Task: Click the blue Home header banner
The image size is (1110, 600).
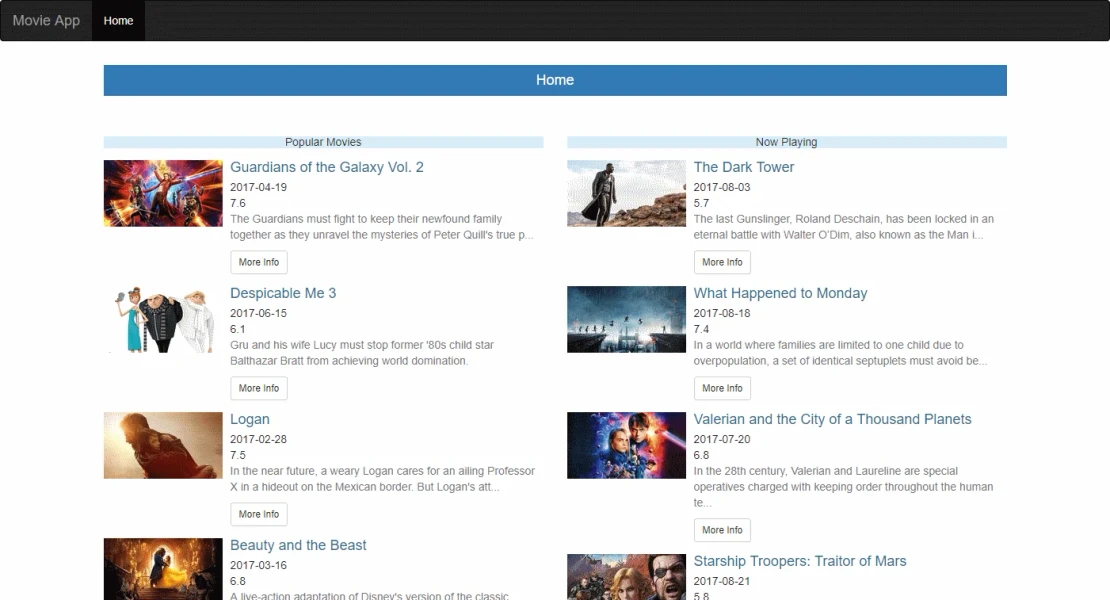Action: point(555,80)
